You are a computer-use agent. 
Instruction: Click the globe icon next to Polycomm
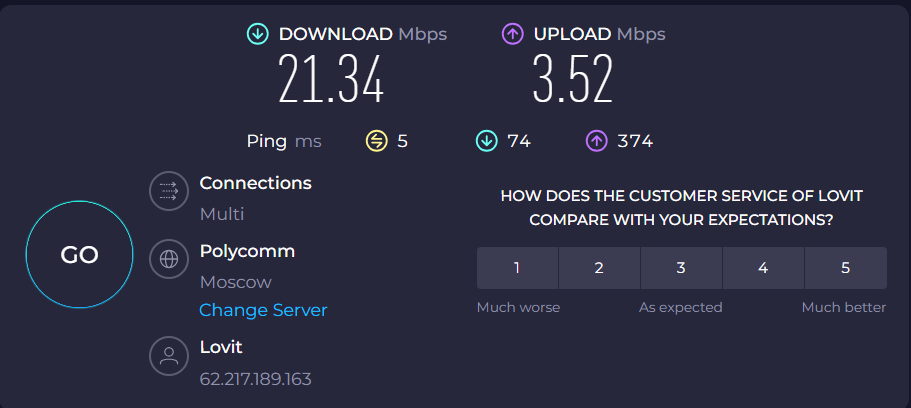point(169,259)
